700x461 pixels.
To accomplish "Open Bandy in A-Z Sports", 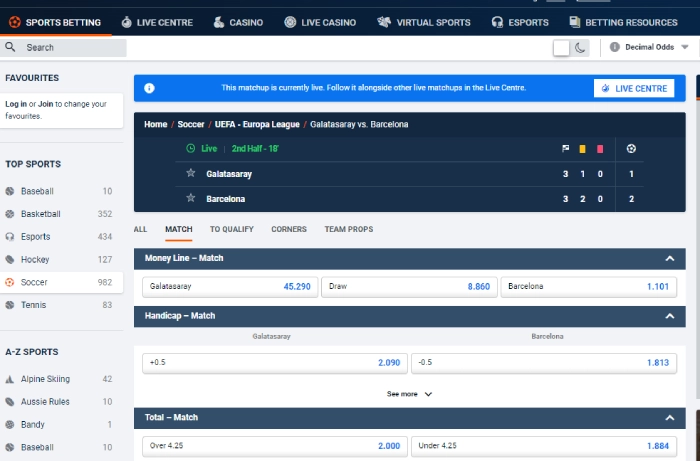I will (61, 425).
